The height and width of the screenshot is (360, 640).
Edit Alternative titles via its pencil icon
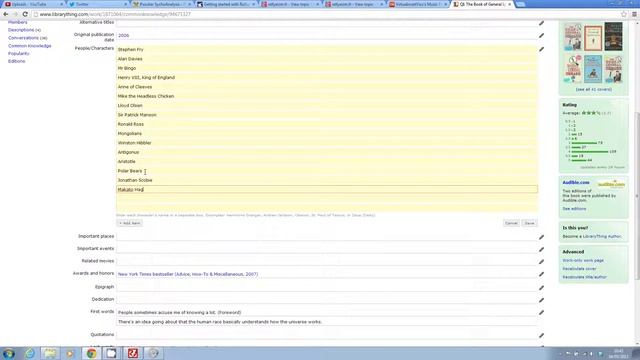[541, 23]
